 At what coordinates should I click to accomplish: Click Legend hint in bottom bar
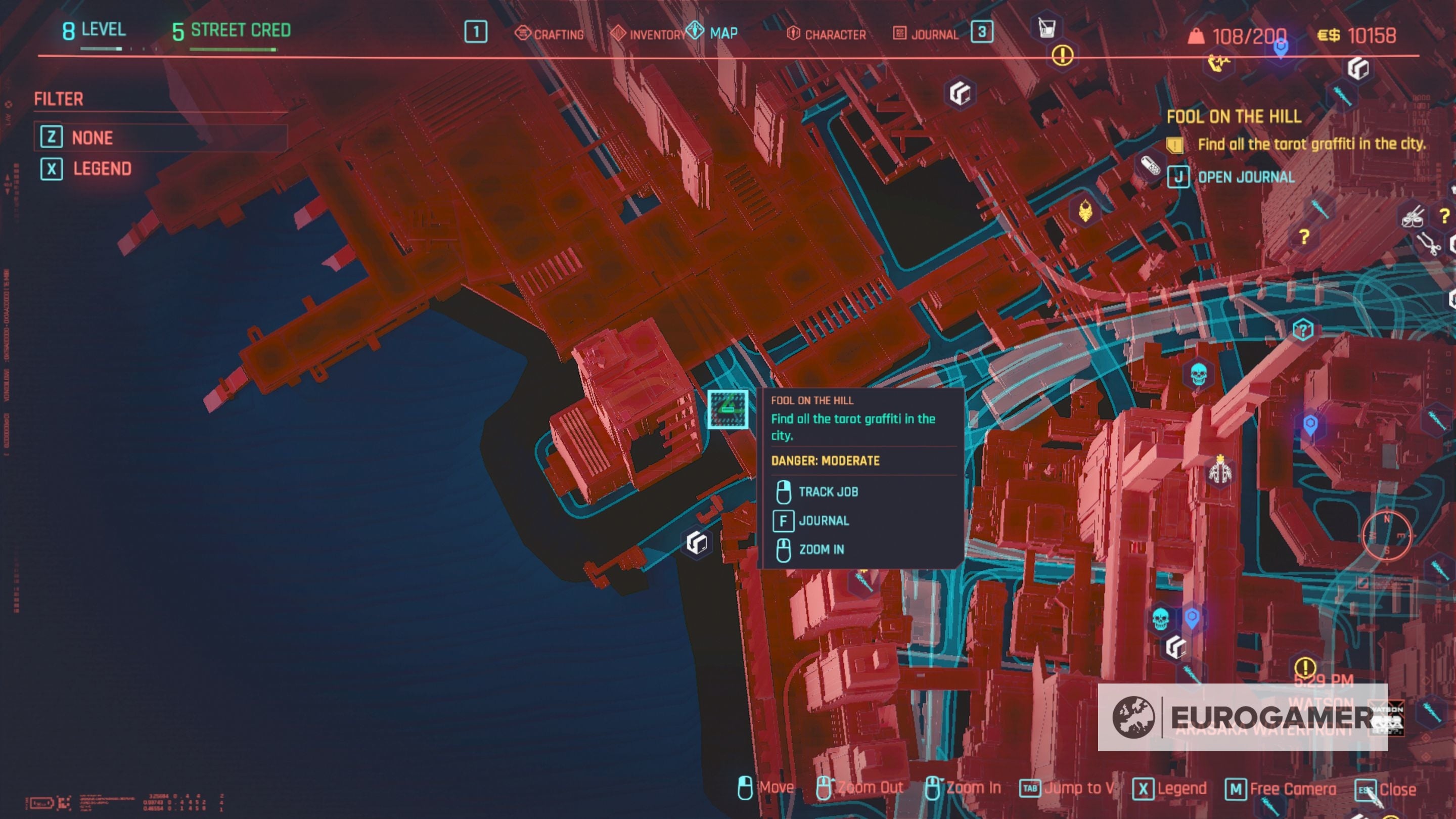(x=1169, y=789)
